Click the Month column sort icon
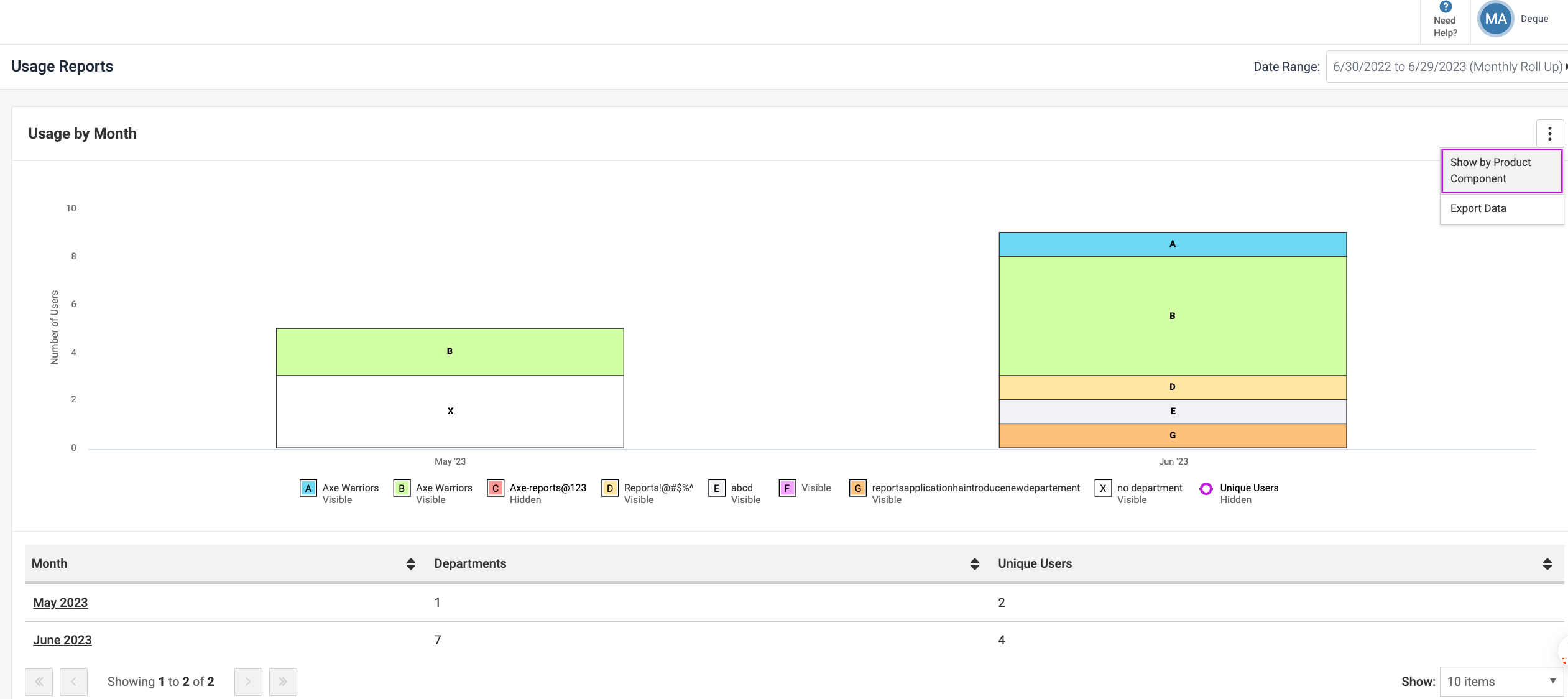The width and height of the screenshot is (1568, 699). (x=410, y=564)
